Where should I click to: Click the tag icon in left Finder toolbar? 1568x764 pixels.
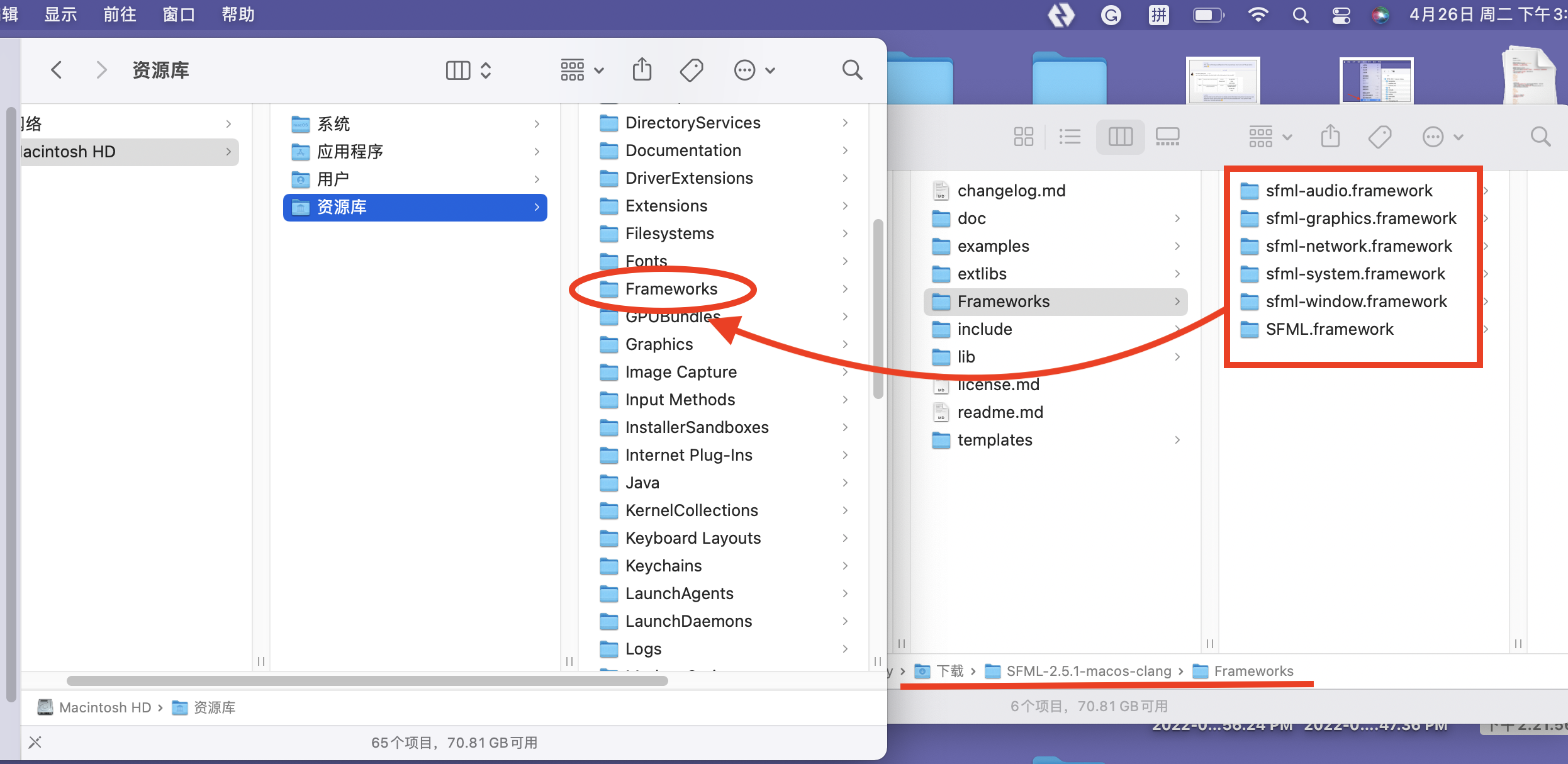[x=692, y=70]
